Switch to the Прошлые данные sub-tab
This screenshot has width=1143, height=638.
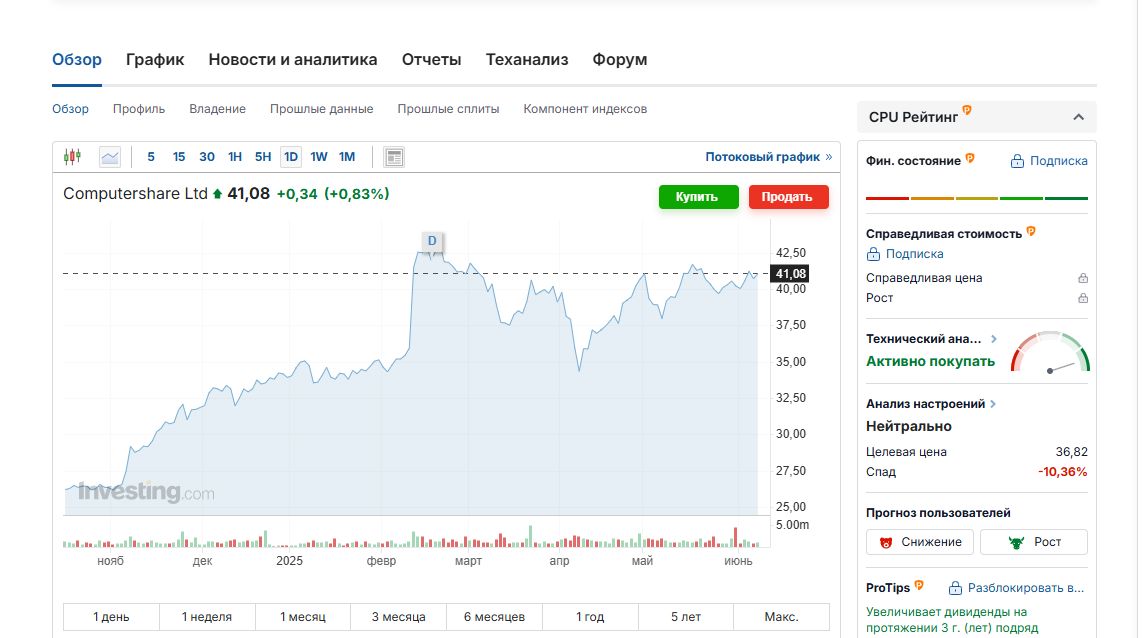click(x=321, y=109)
